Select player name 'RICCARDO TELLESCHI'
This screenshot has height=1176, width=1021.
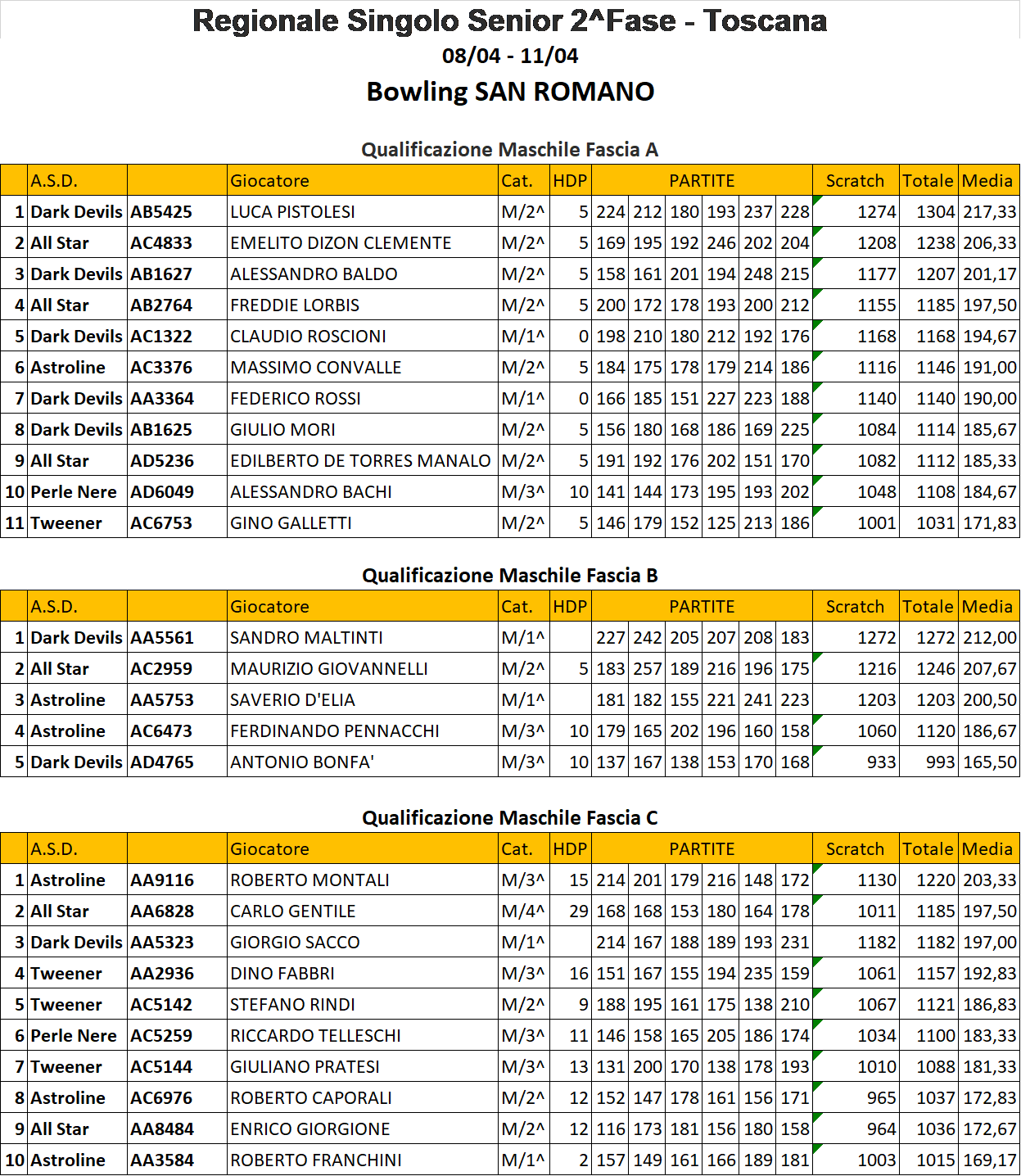coord(315,1036)
